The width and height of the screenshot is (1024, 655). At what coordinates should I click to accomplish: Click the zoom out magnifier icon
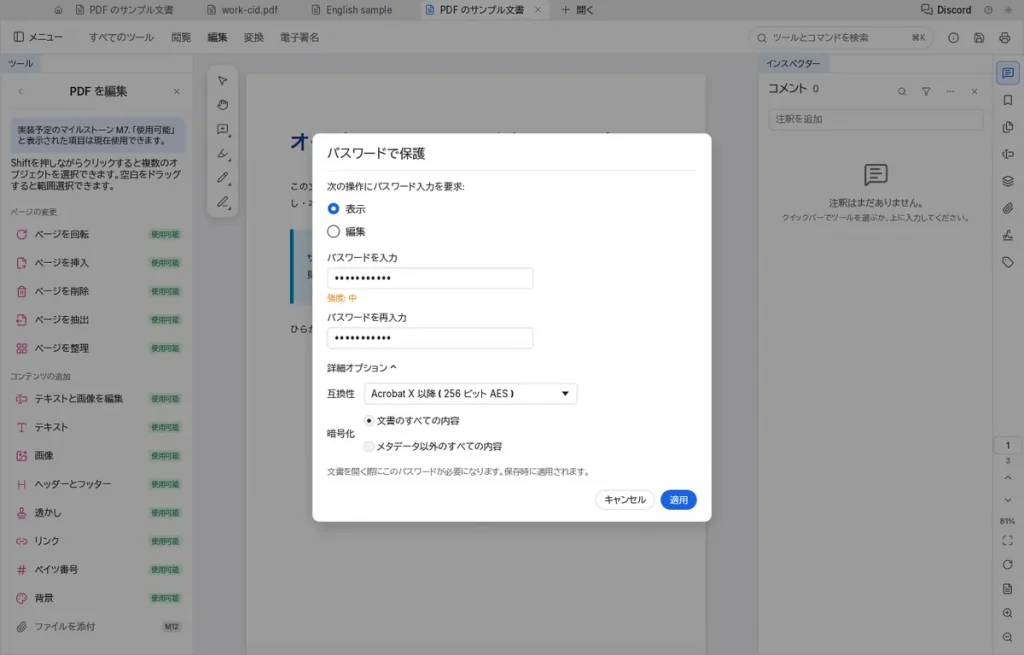1008,637
